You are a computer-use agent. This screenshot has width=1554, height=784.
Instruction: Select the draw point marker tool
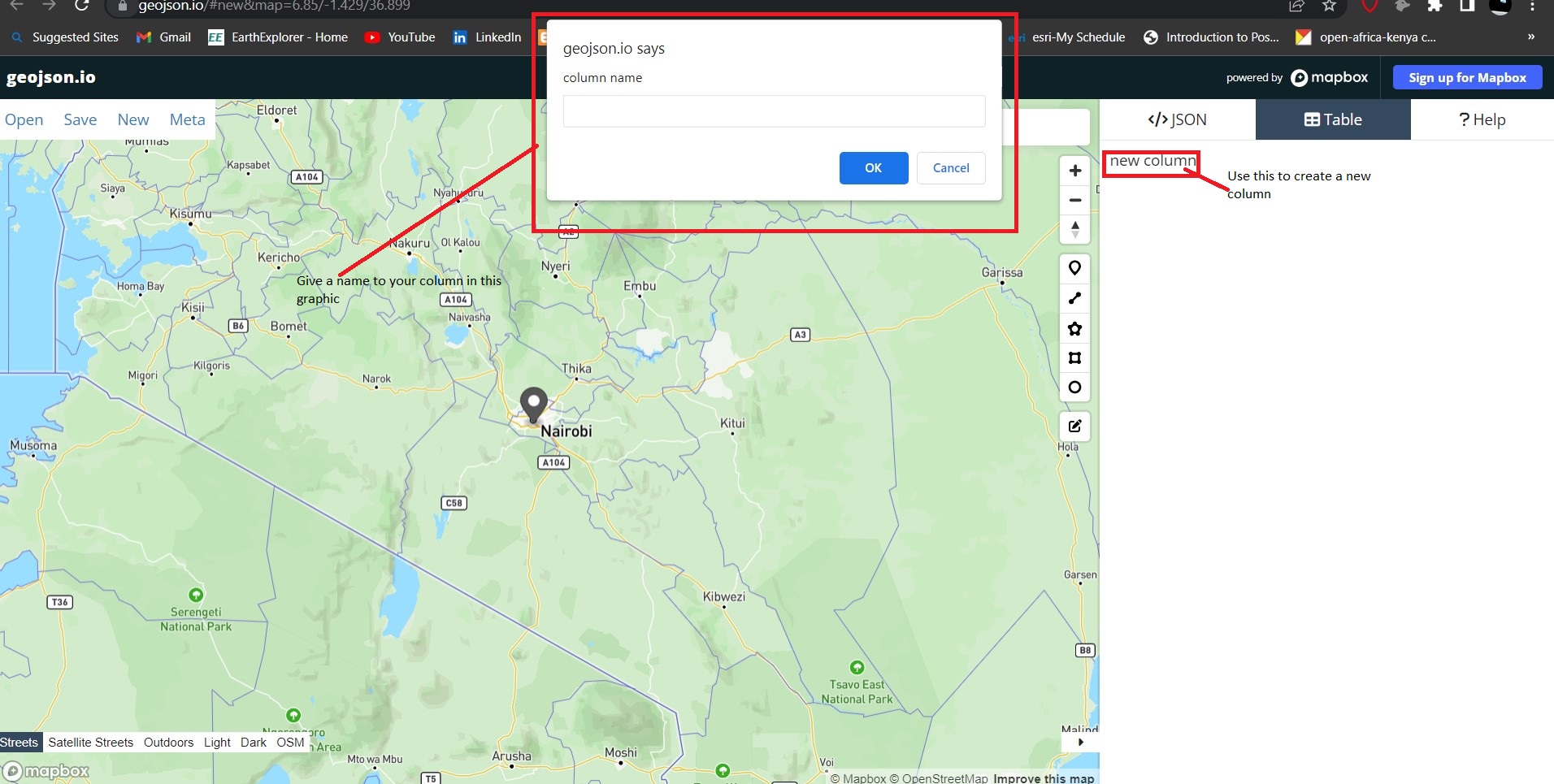(x=1074, y=268)
